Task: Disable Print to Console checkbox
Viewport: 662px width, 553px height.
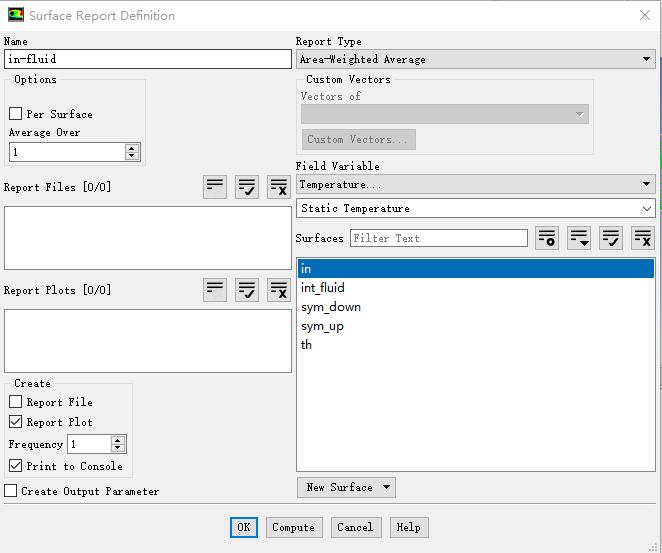Action: point(16,465)
